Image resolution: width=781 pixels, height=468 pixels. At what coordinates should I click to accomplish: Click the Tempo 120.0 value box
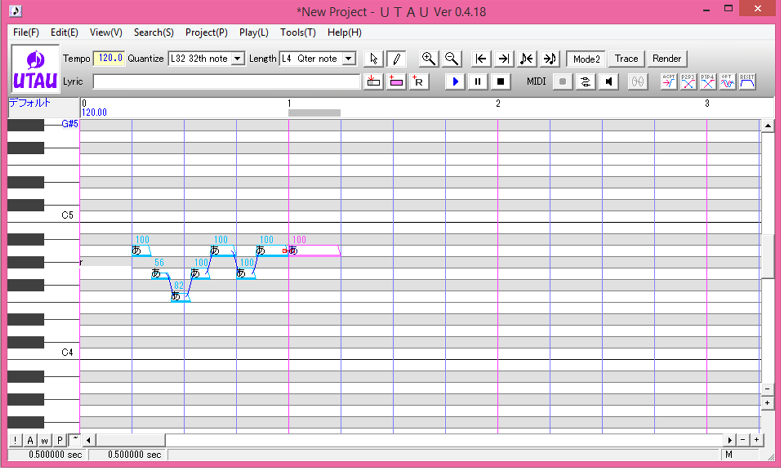[x=109, y=58]
